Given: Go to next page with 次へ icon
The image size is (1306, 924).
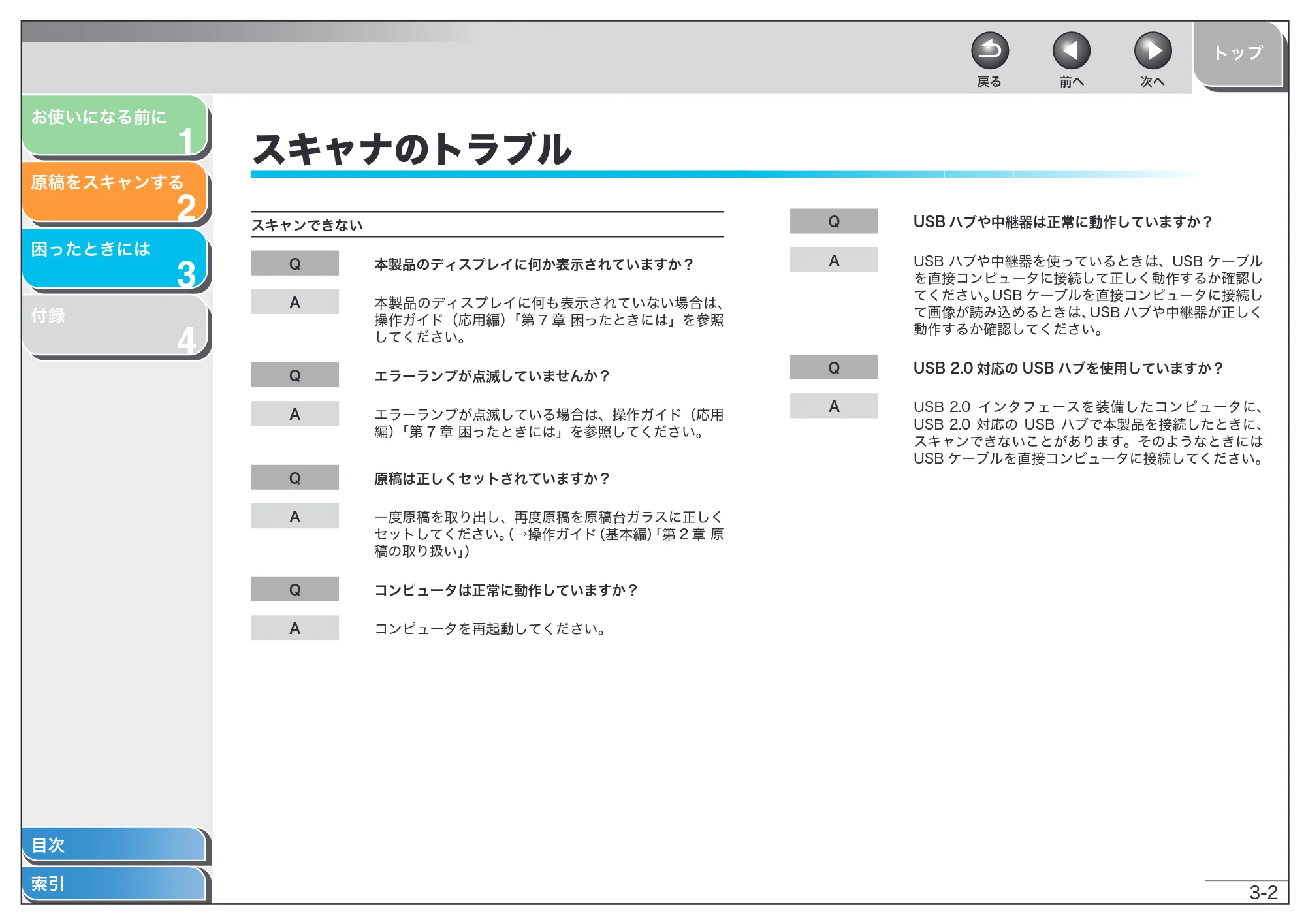Looking at the screenshot, I should (x=1153, y=51).
